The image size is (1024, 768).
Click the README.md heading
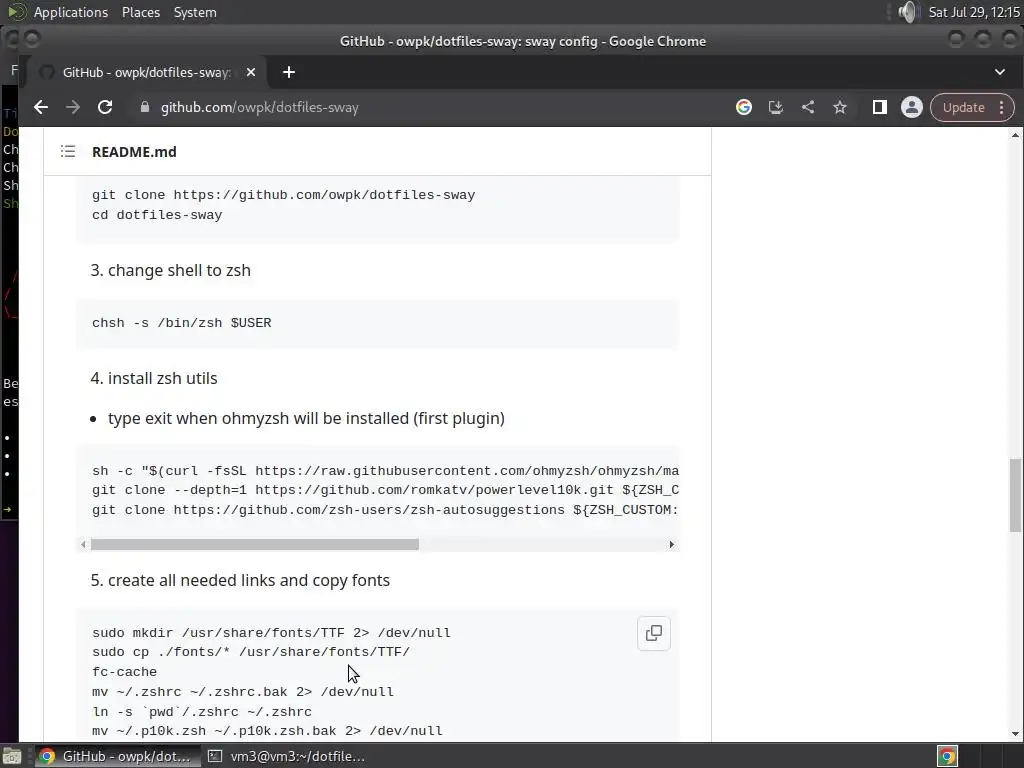click(x=134, y=152)
